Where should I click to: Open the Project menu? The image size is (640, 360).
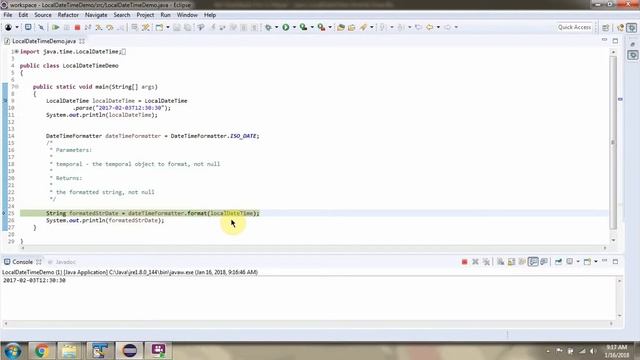[145, 15]
